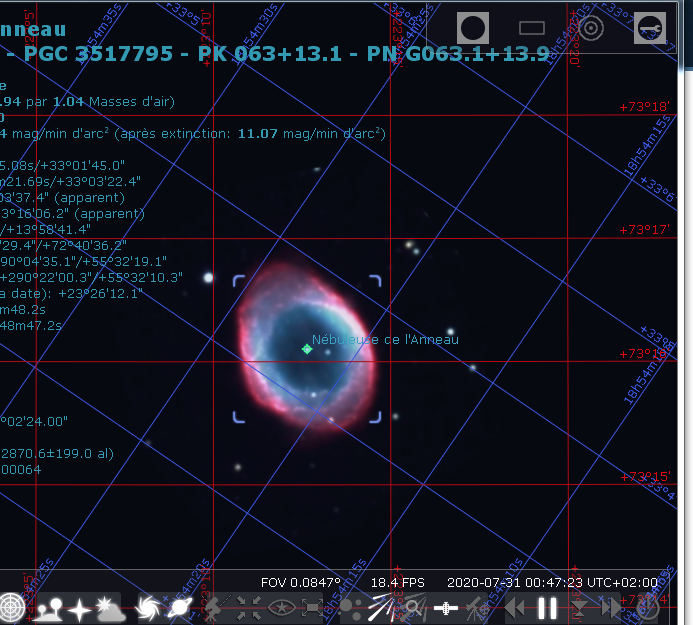The height and width of the screenshot is (625, 693).
Task: Click the 'PN G063.1+13.9' designation text
Action: [458, 54]
